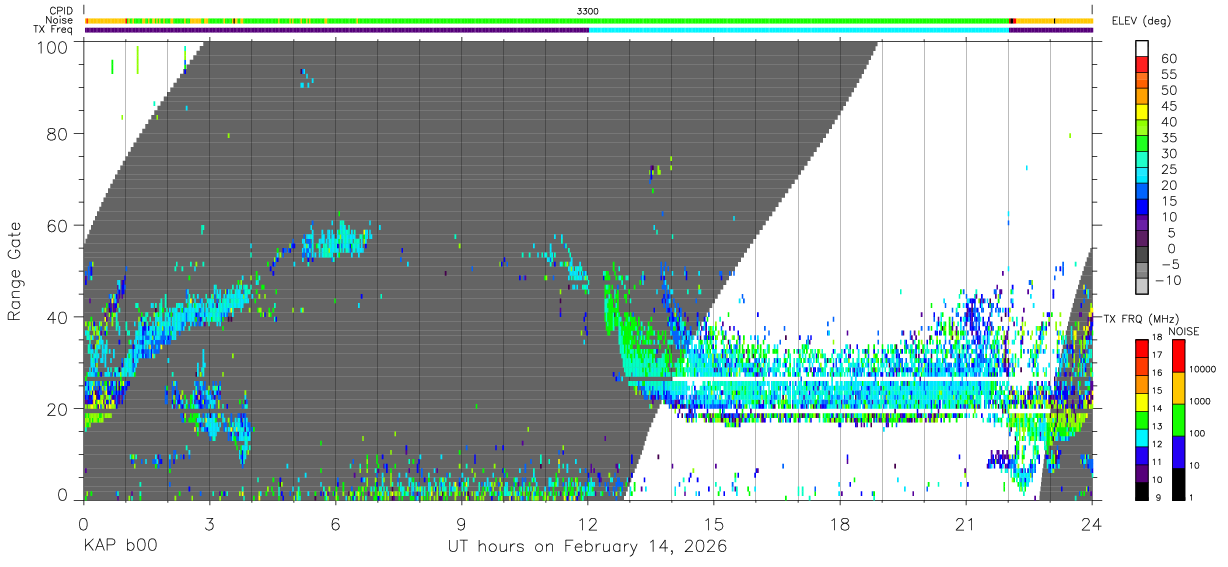Click the 40 label on ELEV colorbar
1228x567 pixels.
[x=1169, y=122]
